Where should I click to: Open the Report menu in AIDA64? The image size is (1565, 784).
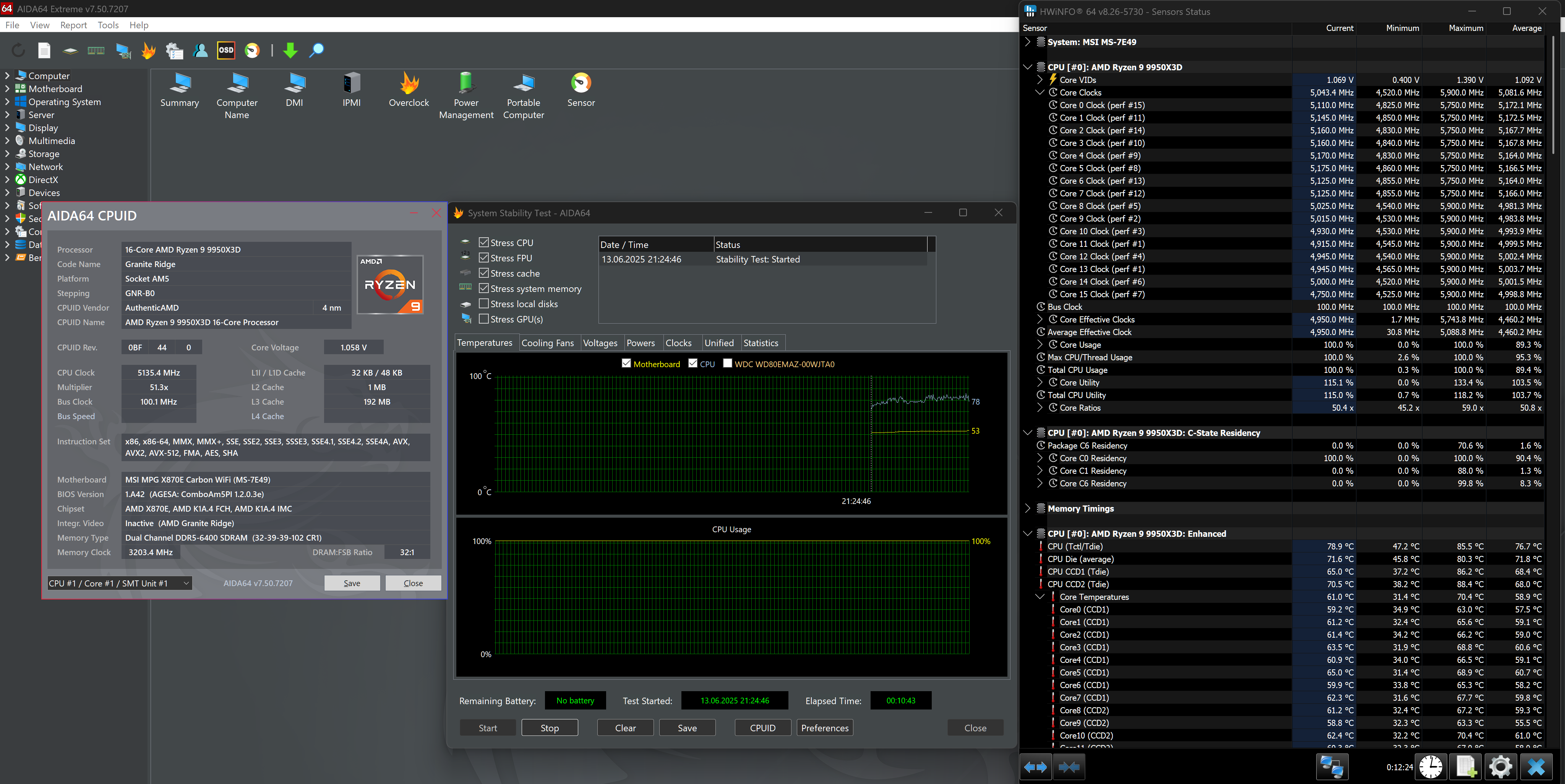pyautogui.click(x=73, y=25)
